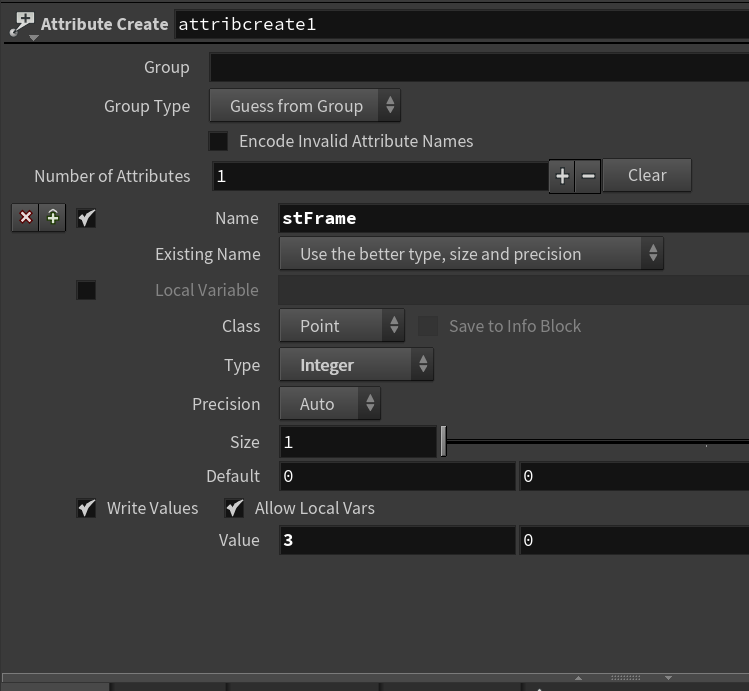Remove the stFrame attribute with red X
Image resolution: width=749 pixels, height=691 pixels.
pos(25,218)
